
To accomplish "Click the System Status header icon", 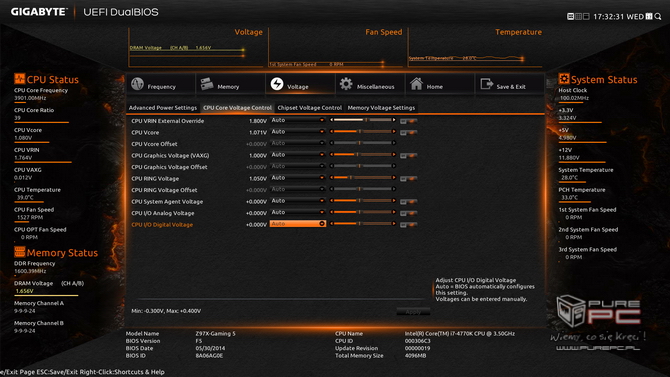I will click(x=564, y=79).
